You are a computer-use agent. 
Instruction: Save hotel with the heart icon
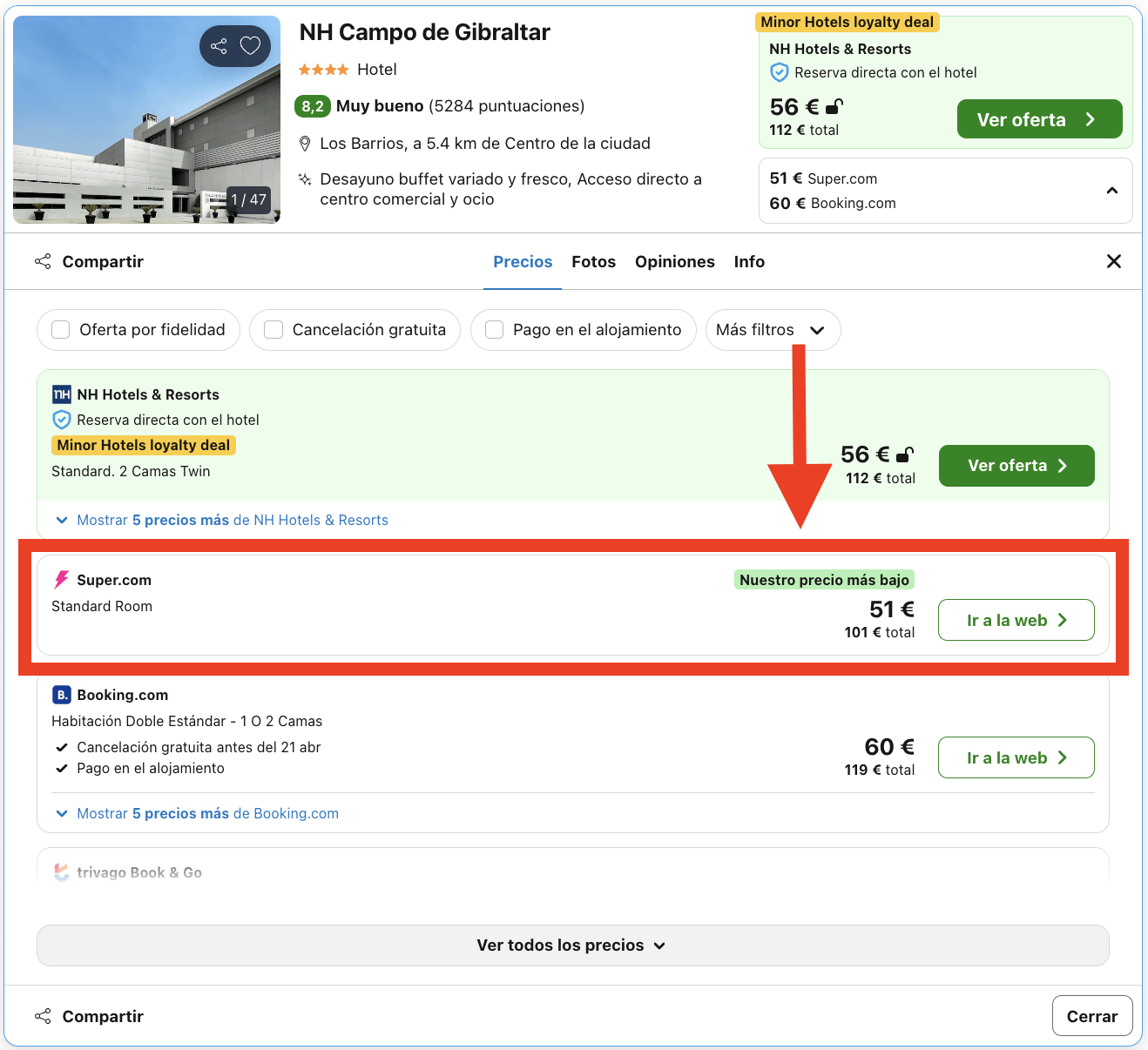click(x=251, y=46)
